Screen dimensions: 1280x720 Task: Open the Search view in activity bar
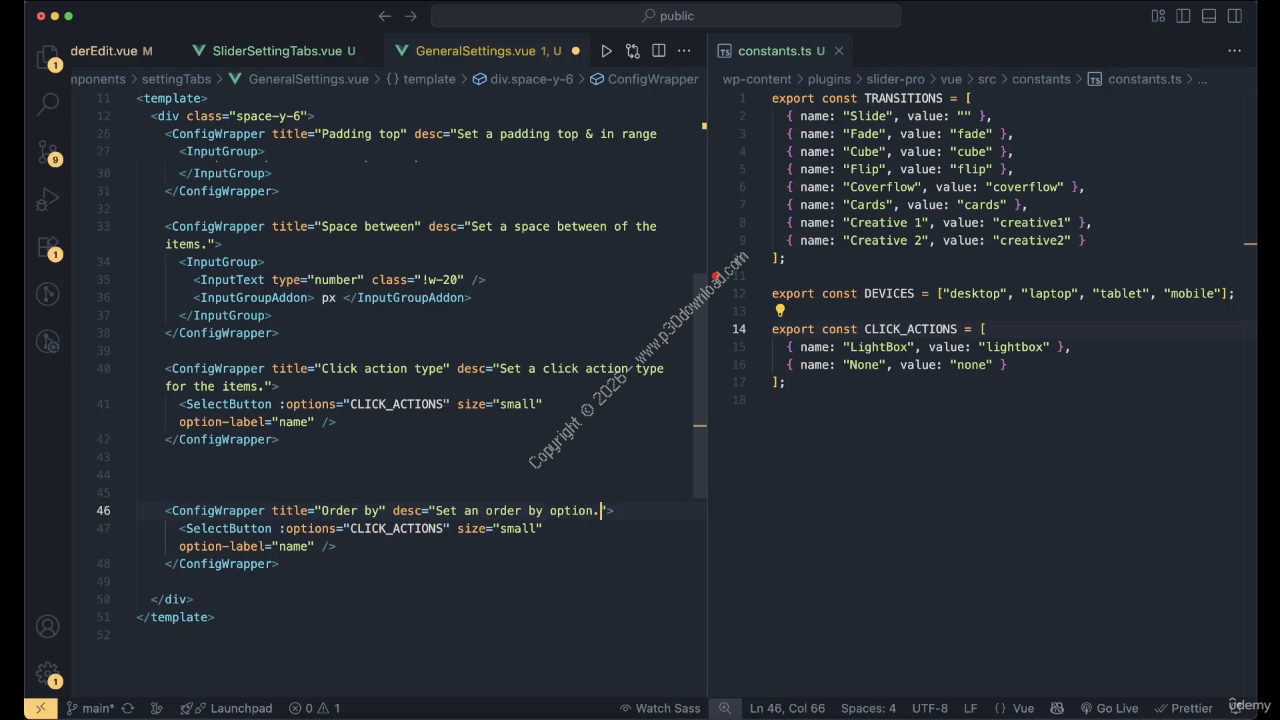(x=47, y=104)
